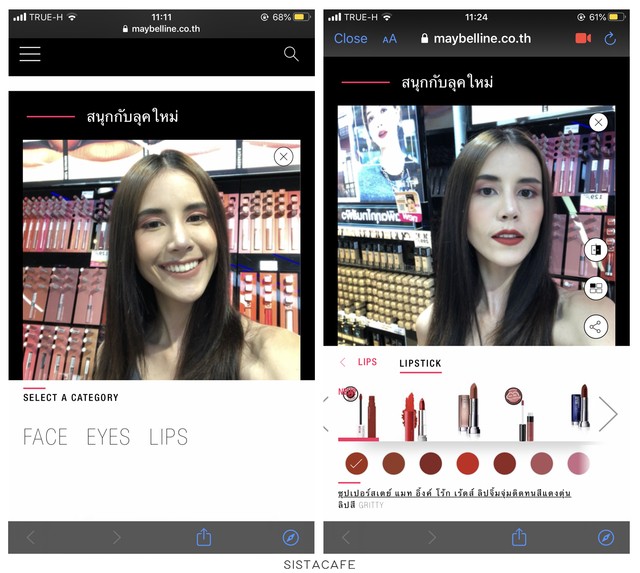Tap the back arrow in left Safari toolbar
Screen dimensions: 640x573
click(x=31, y=537)
